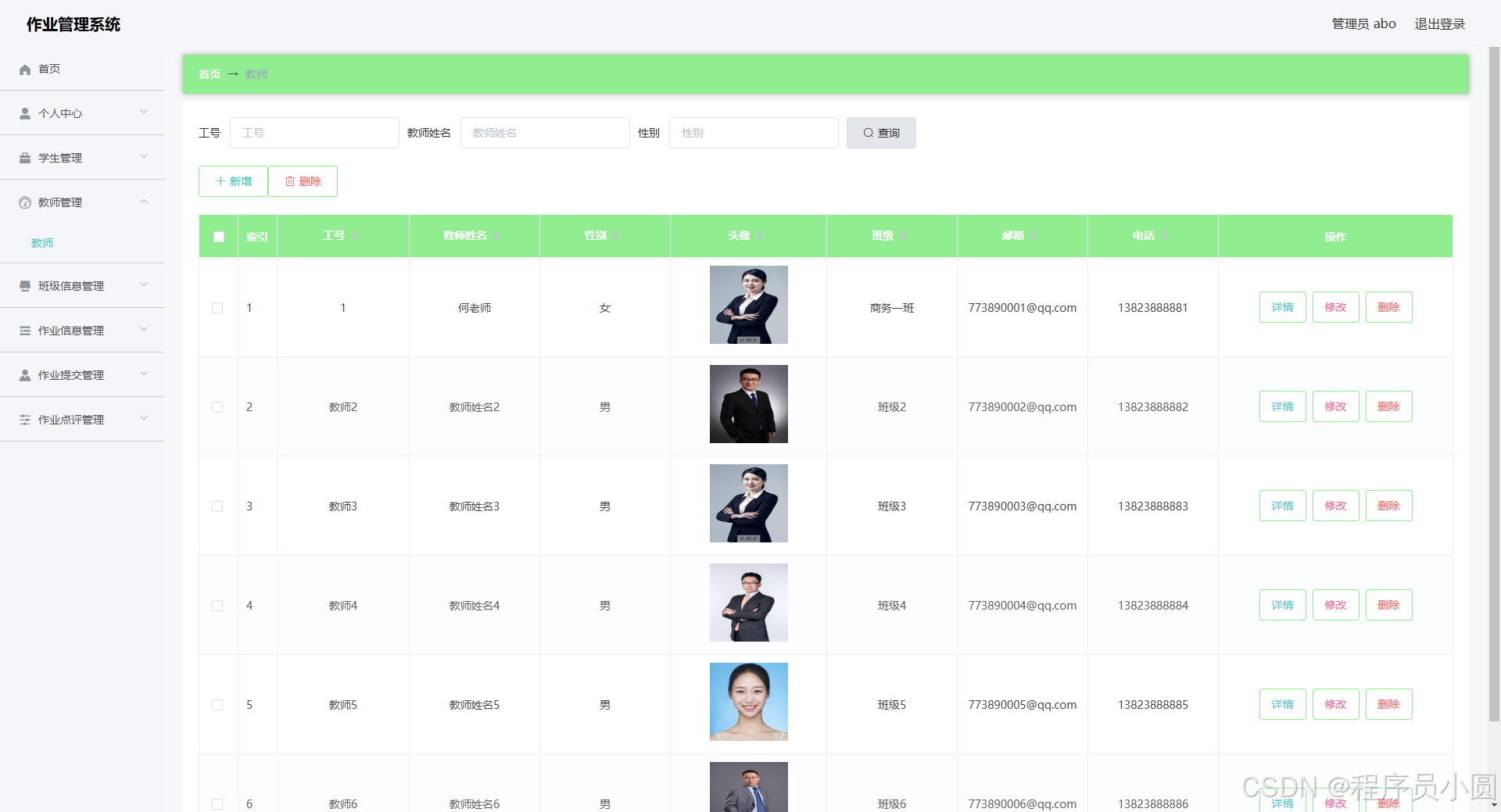Expand the 个人中心 menu chevron
1501x812 pixels.
tap(144, 113)
